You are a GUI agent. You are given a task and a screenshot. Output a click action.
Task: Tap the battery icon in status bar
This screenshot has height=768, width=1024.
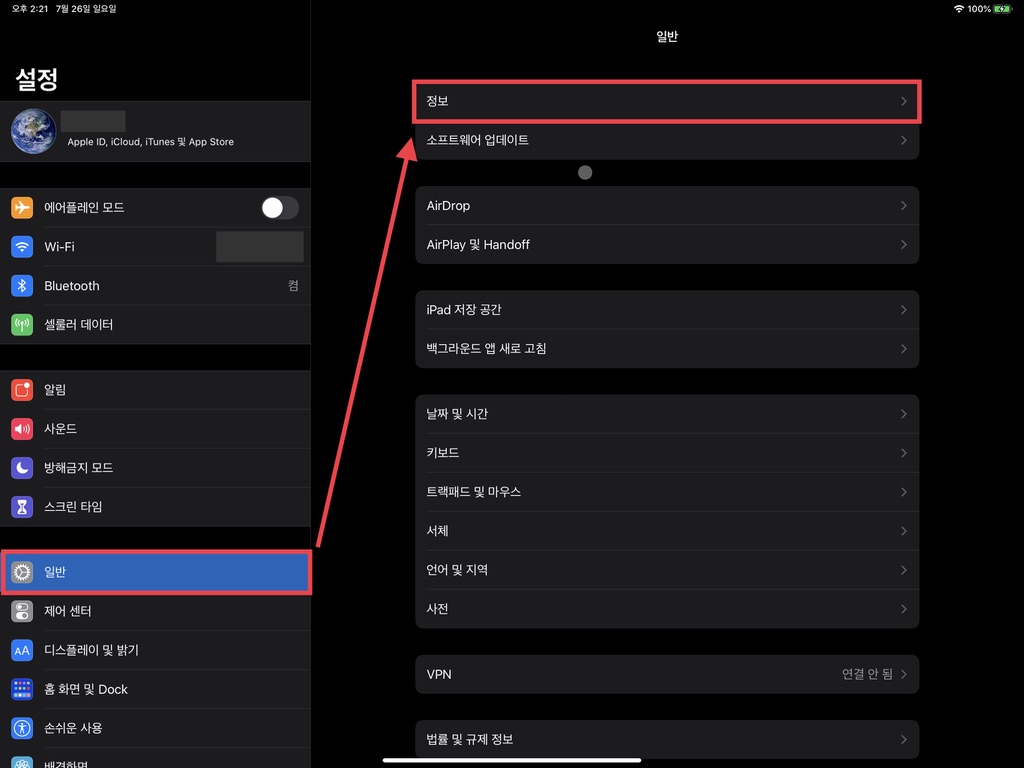[1002, 9]
